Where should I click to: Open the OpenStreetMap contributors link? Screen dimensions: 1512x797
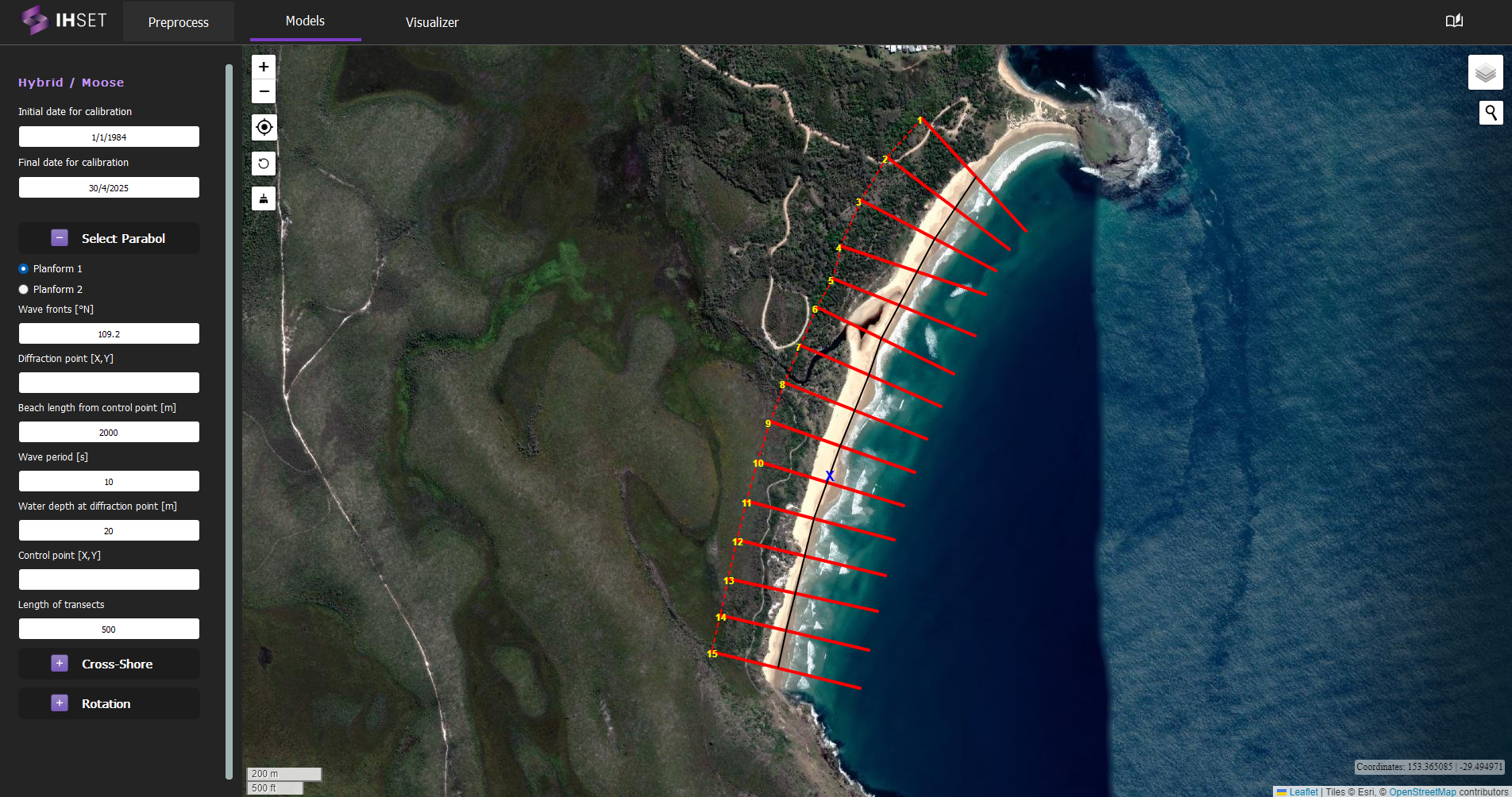pyautogui.click(x=1422, y=791)
